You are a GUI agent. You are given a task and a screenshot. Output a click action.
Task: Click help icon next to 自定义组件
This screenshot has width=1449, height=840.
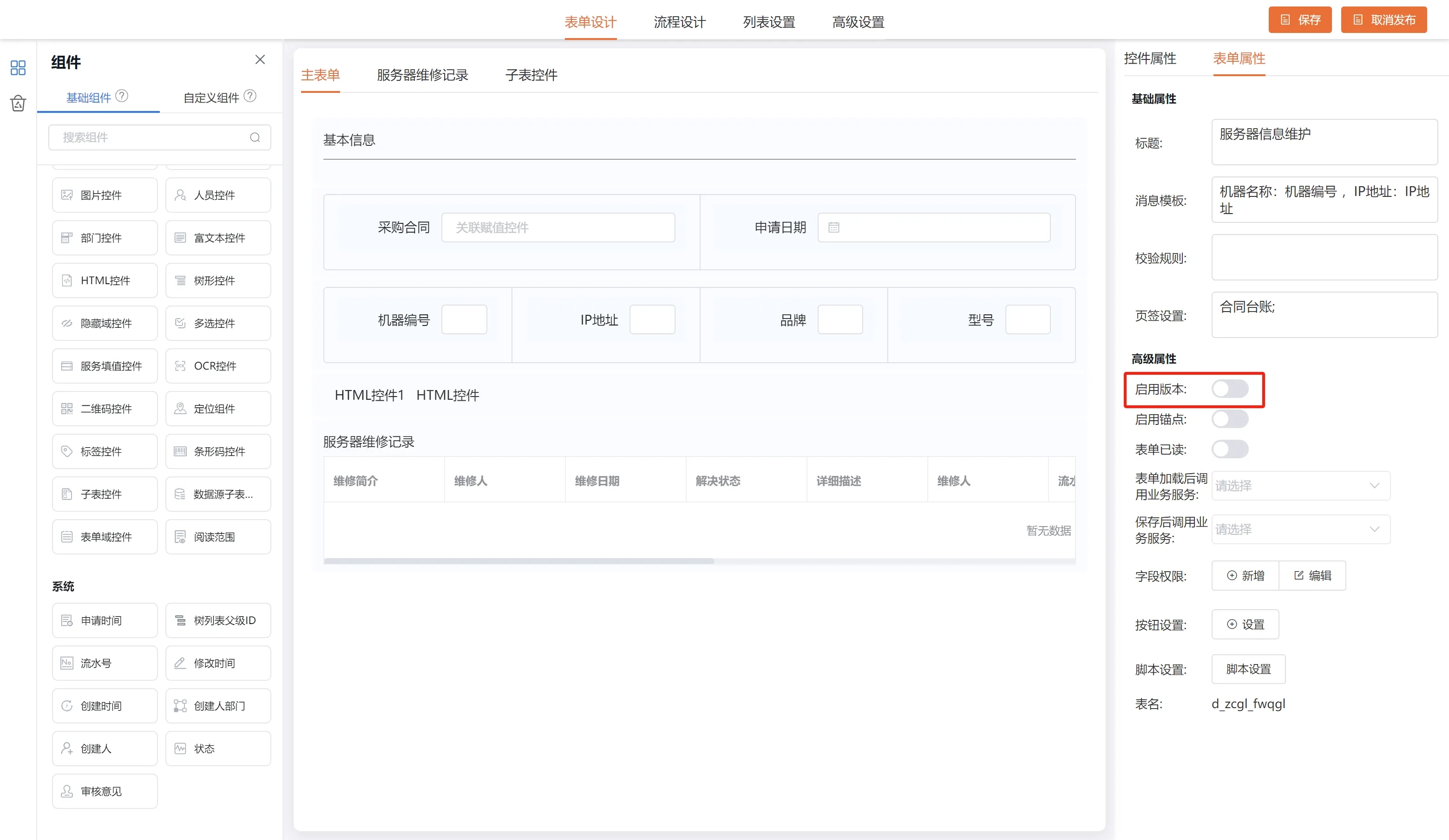tap(250, 96)
